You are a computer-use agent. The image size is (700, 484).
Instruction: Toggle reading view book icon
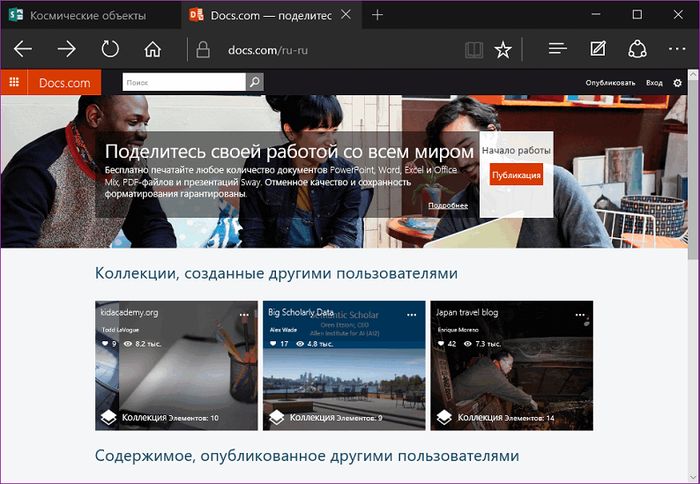pyautogui.click(x=473, y=50)
